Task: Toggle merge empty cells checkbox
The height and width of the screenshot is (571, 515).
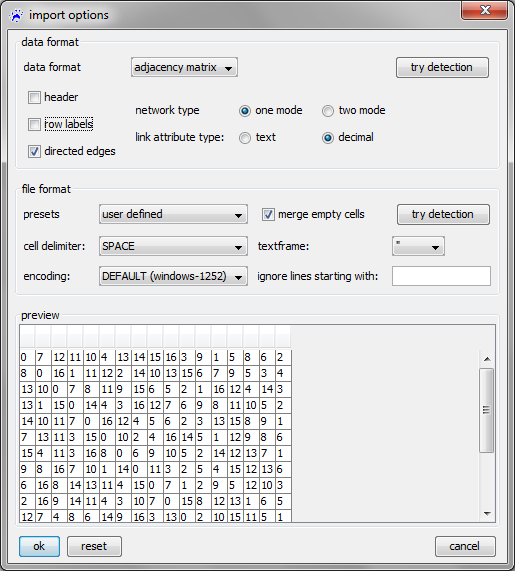Action: 268,214
